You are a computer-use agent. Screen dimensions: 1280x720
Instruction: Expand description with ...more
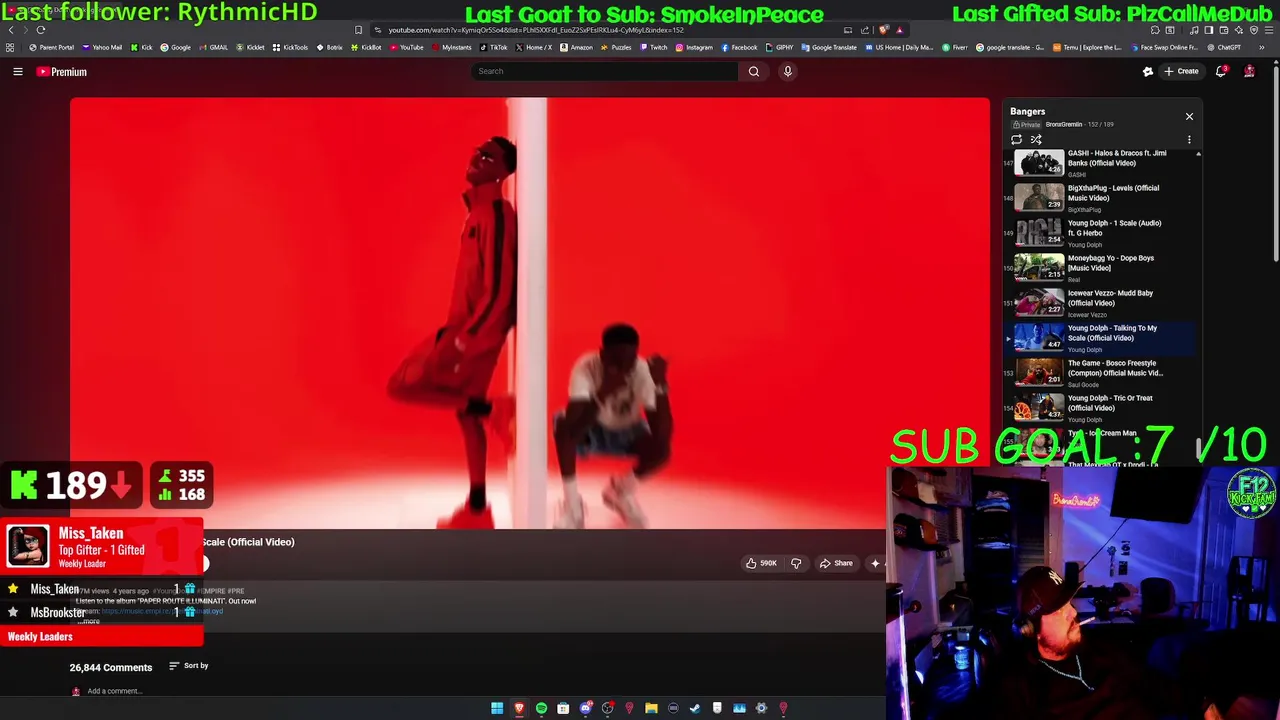click(x=89, y=621)
